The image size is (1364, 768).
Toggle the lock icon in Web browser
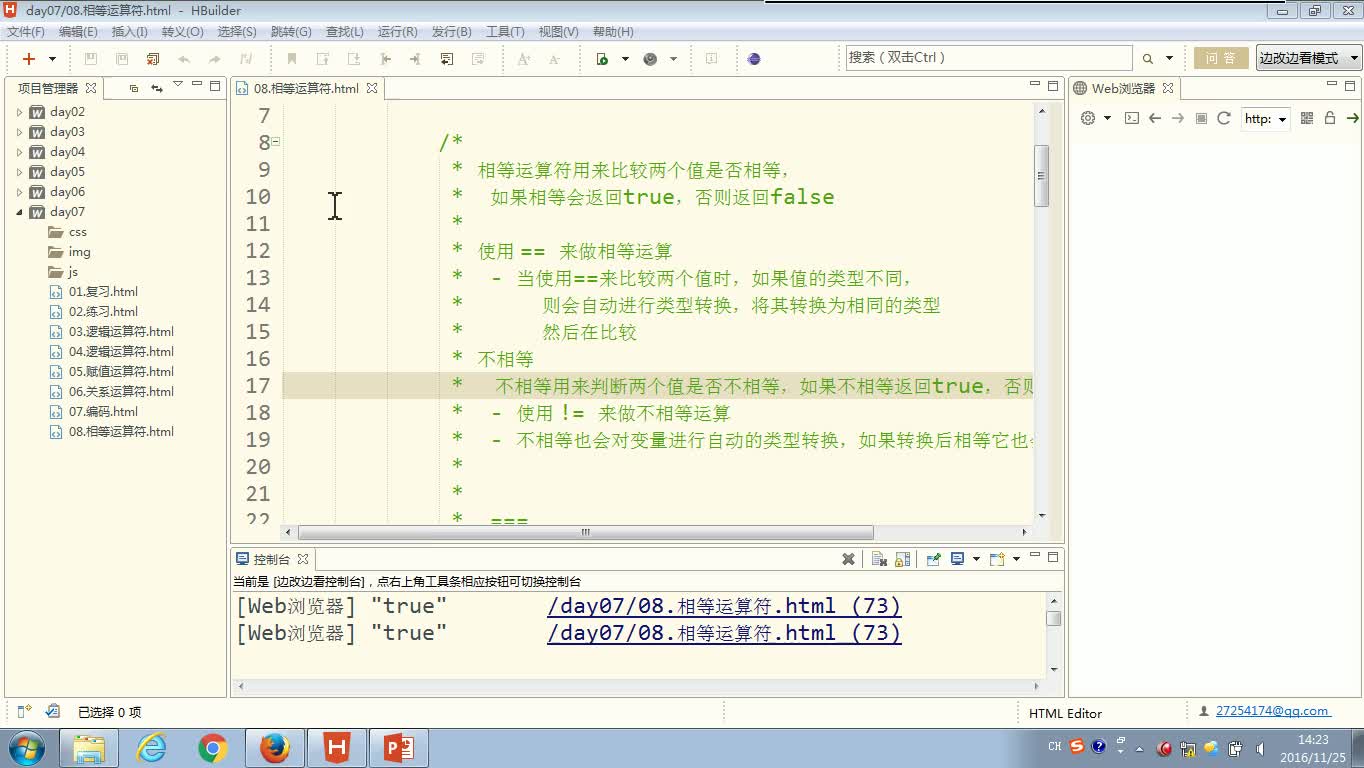tap(1330, 118)
